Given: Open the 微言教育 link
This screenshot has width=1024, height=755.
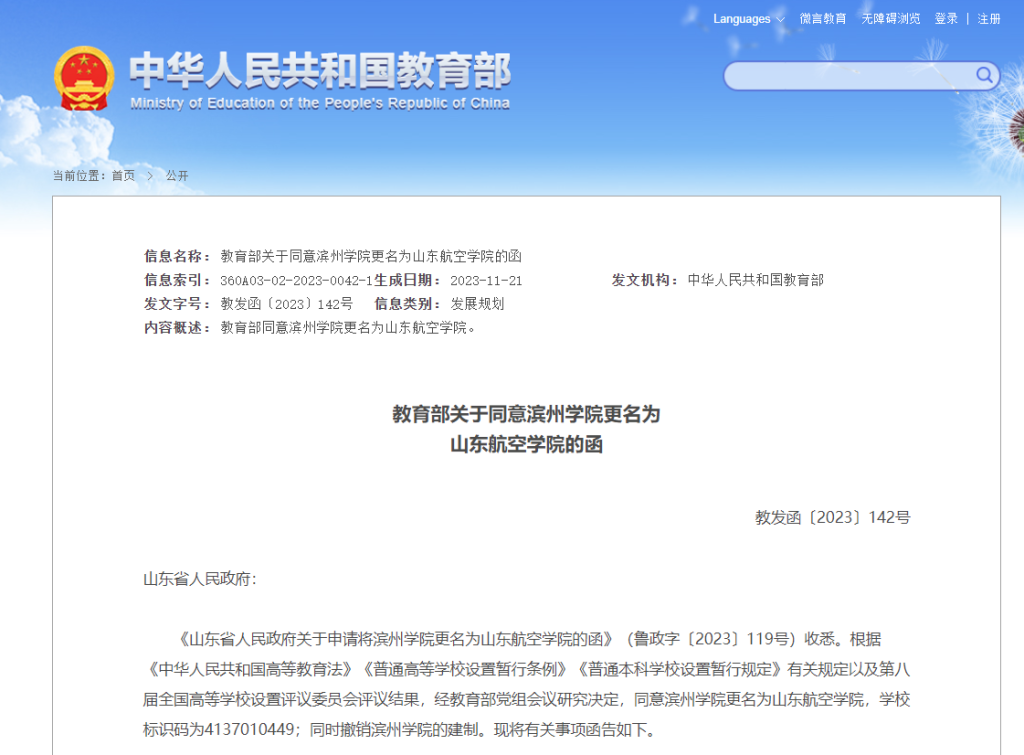Looking at the screenshot, I should (x=825, y=18).
